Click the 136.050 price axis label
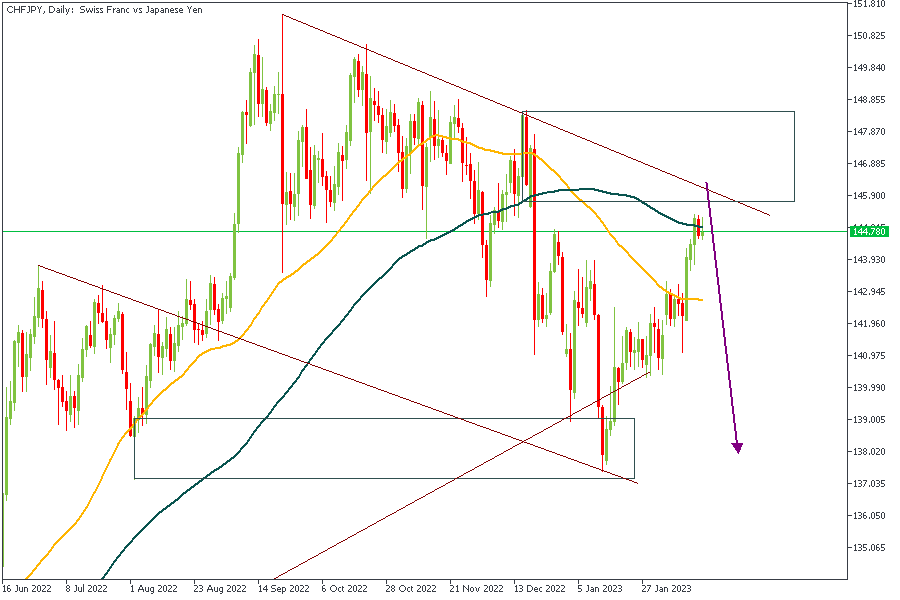The height and width of the screenshot is (600, 900). pos(869,516)
